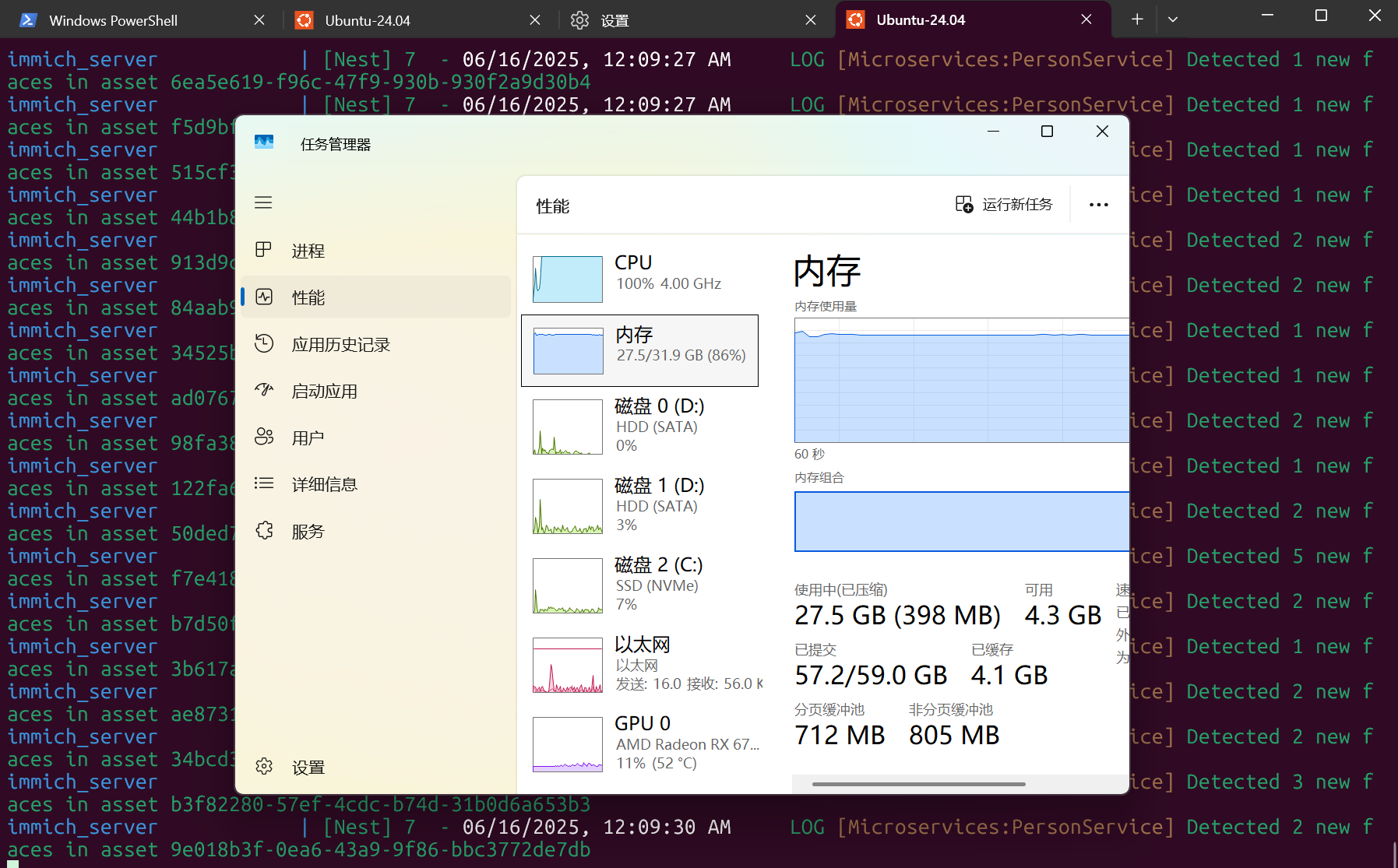
Task: Open Task Manager 设置 at sidebar bottom
Action: (375, 767)
